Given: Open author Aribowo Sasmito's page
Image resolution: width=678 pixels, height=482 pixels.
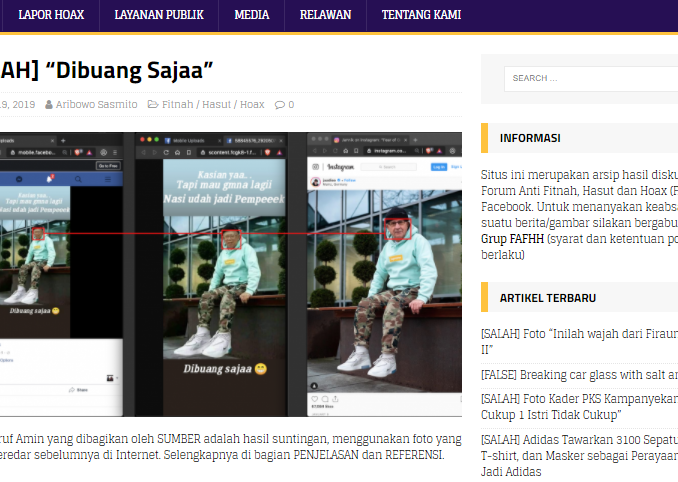Looking at the screenshot, I should [x=96, y=105].
